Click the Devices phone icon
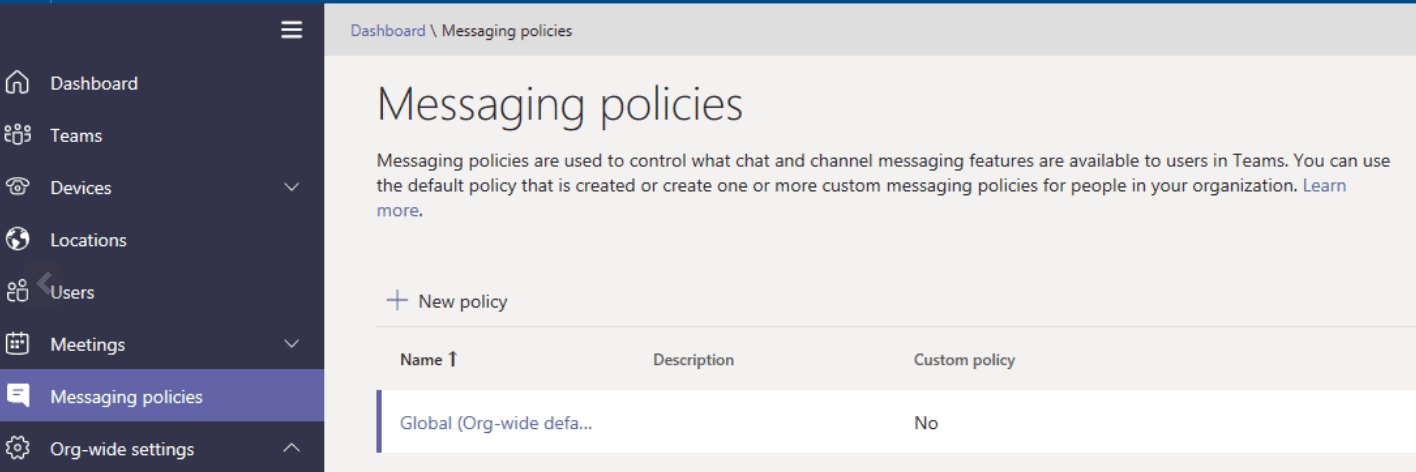The image size is (1416, 472). (17, 187)
